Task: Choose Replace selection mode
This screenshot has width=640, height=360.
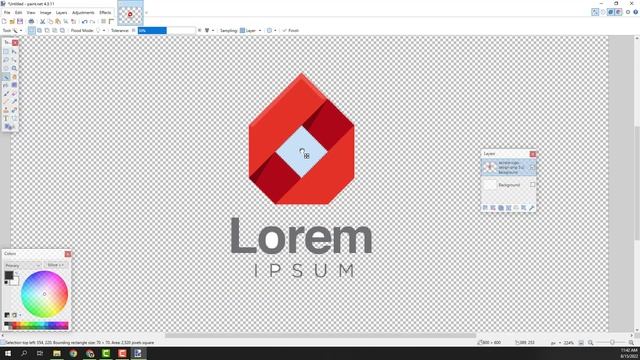Action: tap(32, 30)
